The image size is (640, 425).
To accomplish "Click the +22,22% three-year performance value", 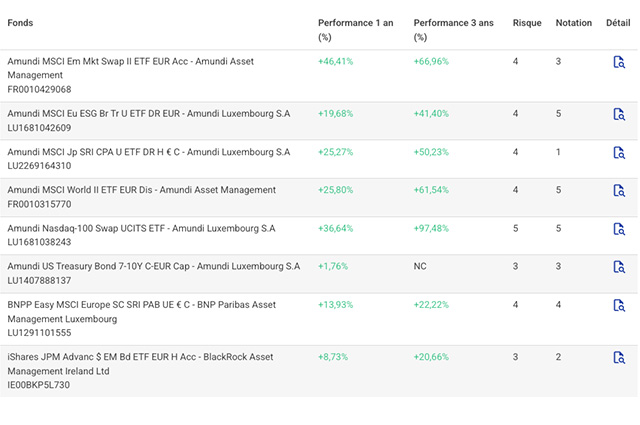I will [x=431, y=305].
